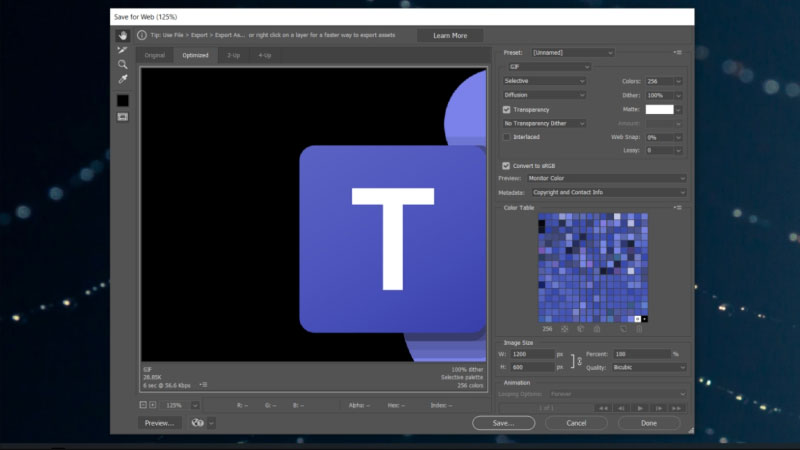Map selected colors to transparent icon
The height and width of the screenshot is (450, 800).
tap(564, 329)
